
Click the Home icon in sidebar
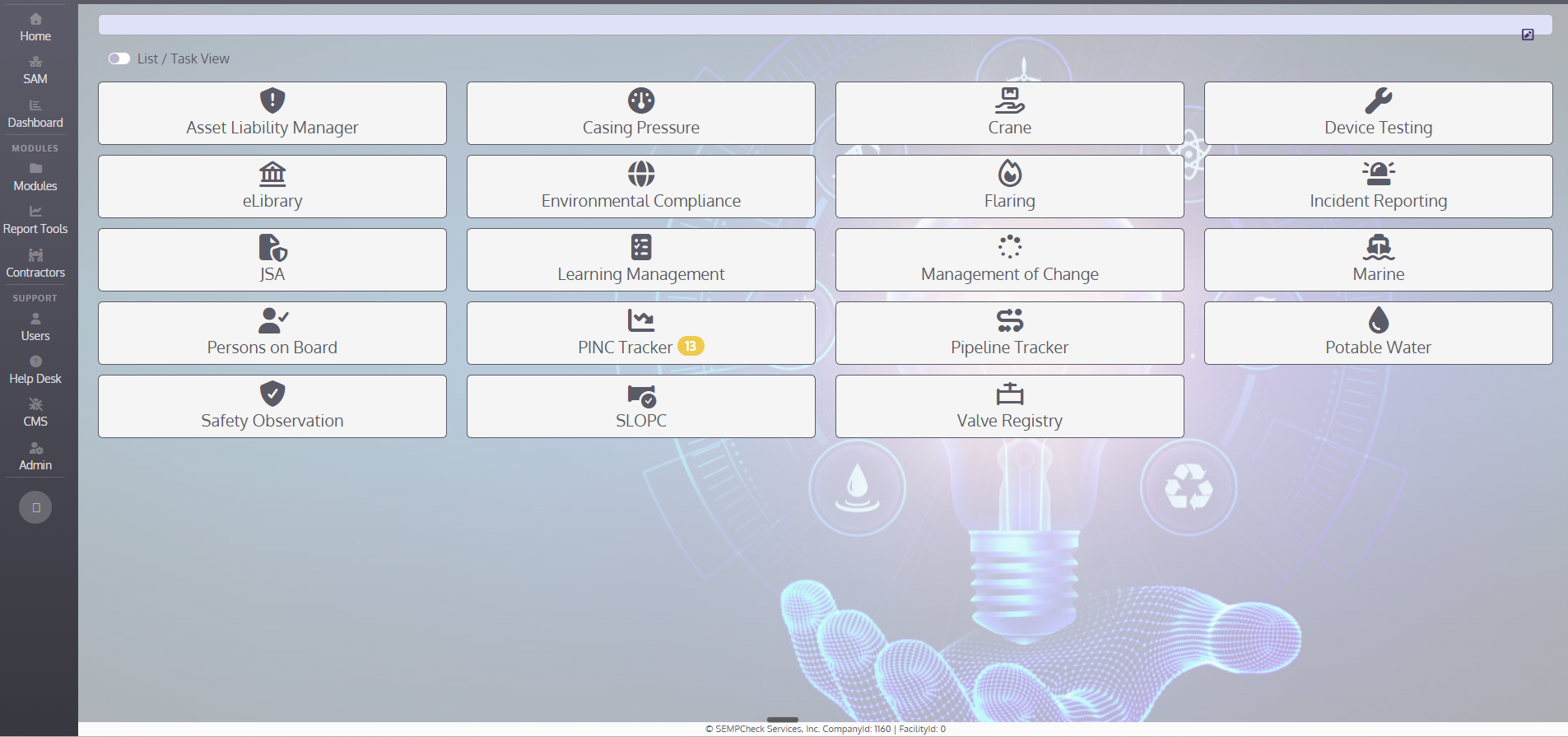[35, 19]
